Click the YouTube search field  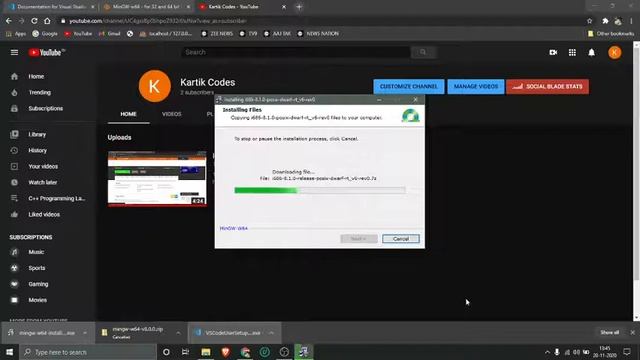point(296,52)
